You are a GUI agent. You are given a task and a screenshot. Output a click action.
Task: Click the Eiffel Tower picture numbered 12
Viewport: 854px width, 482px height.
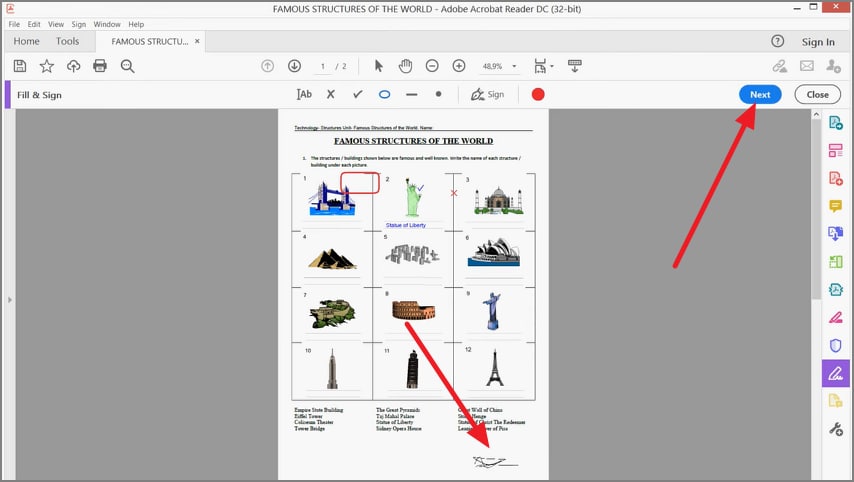pyautogui.click(x=495, y=368)
